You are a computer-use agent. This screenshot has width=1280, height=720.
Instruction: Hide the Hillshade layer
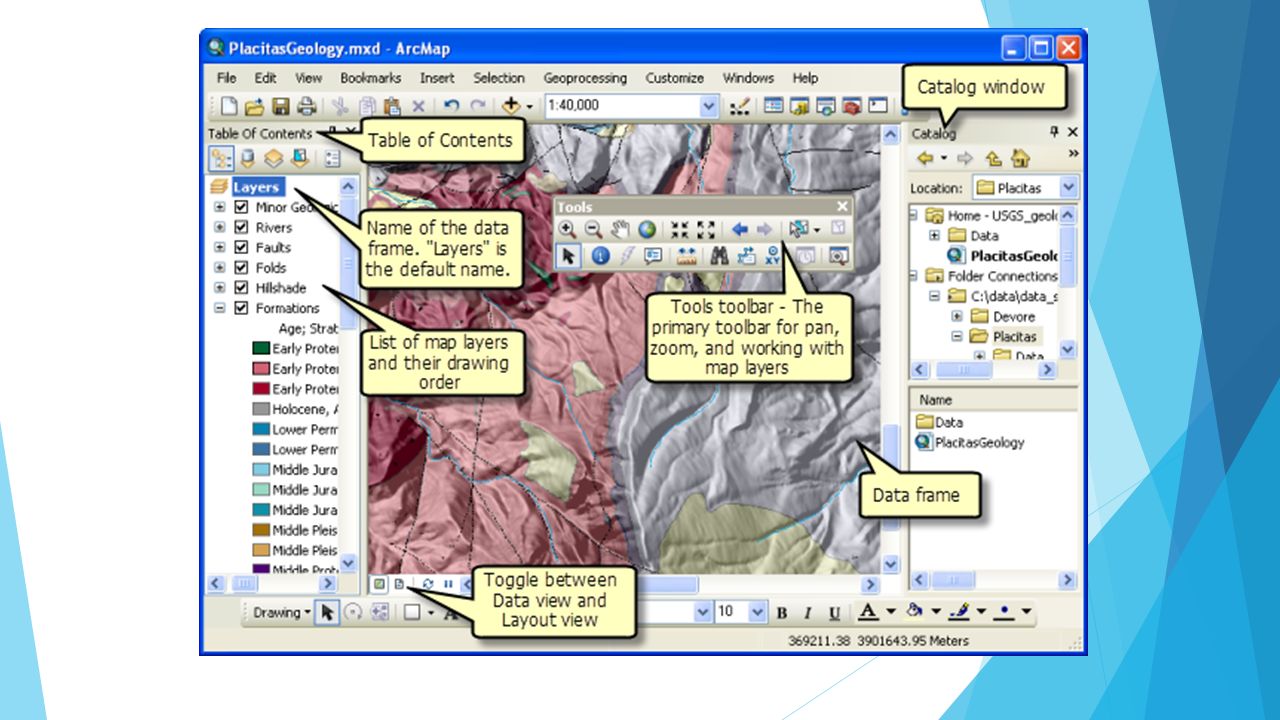tap(241, 288)
